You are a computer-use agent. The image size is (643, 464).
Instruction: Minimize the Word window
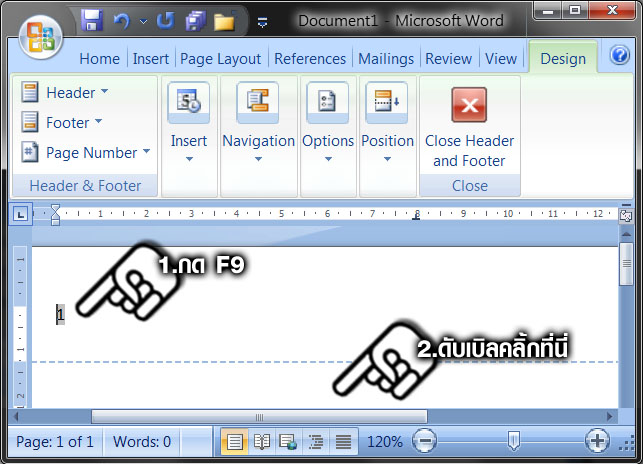[547, 11]
